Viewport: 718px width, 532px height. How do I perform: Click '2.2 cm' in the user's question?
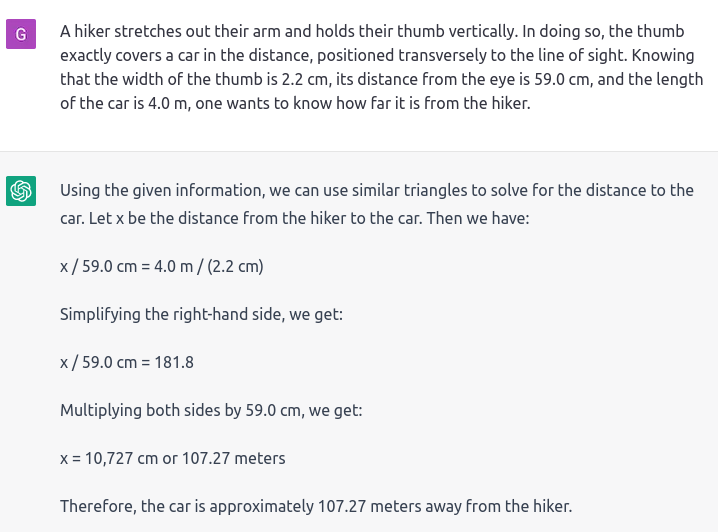click(305, 79)
